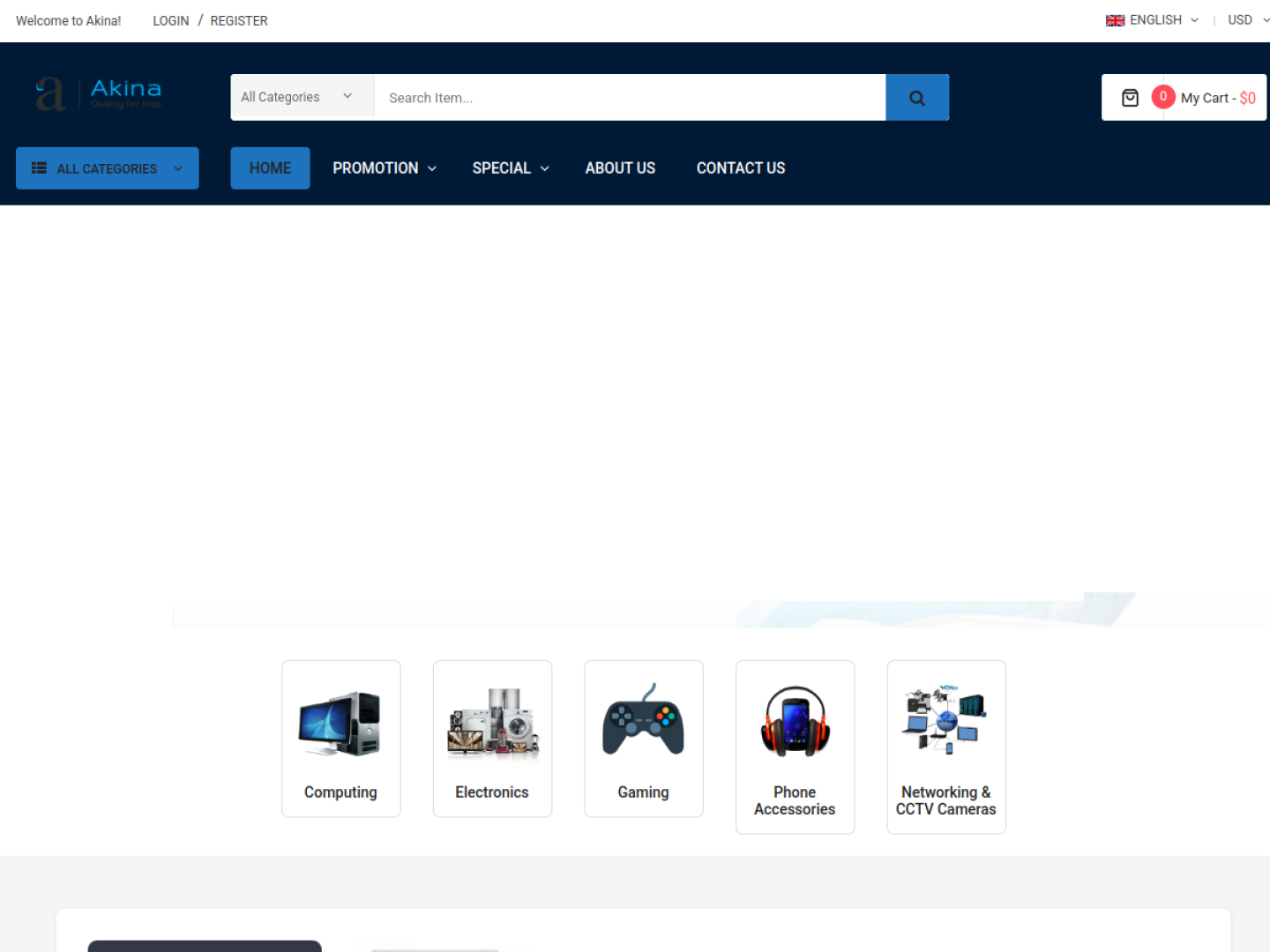Open the All Categories search filter dropdown
Image resolution: width=1270 pixels, height=952 pixels.
coord(303,97)
